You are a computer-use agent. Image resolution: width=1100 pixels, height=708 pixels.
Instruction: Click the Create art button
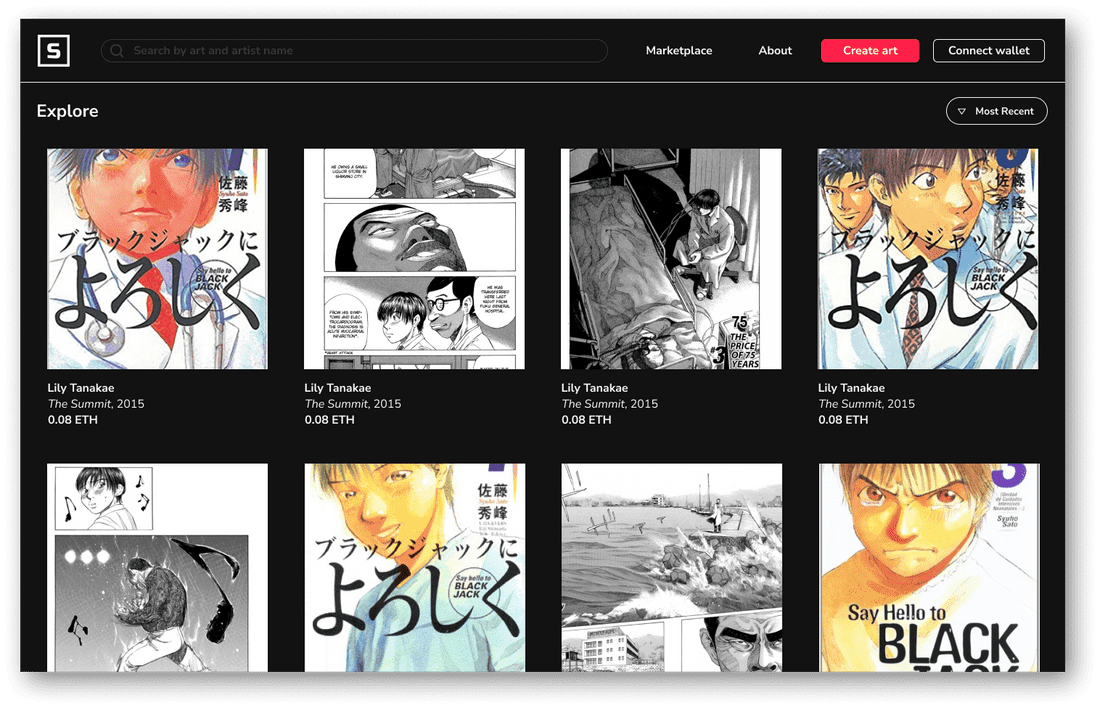[870, 51]
